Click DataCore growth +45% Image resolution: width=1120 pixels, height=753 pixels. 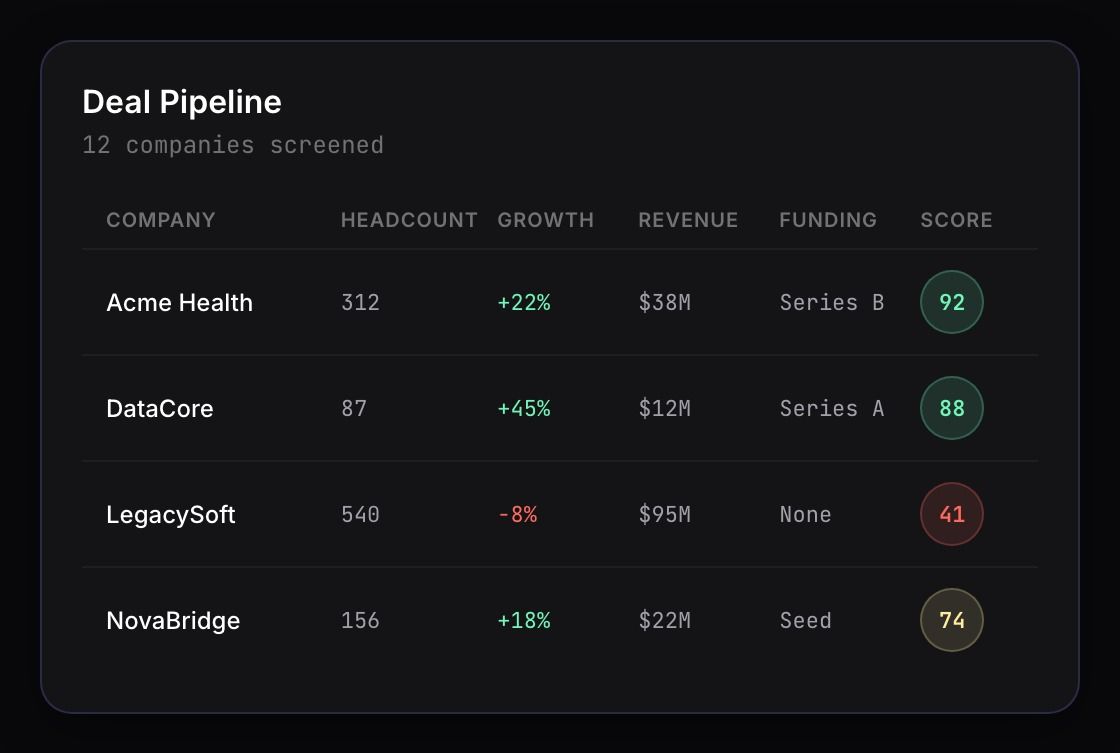[x=524, y=408]
